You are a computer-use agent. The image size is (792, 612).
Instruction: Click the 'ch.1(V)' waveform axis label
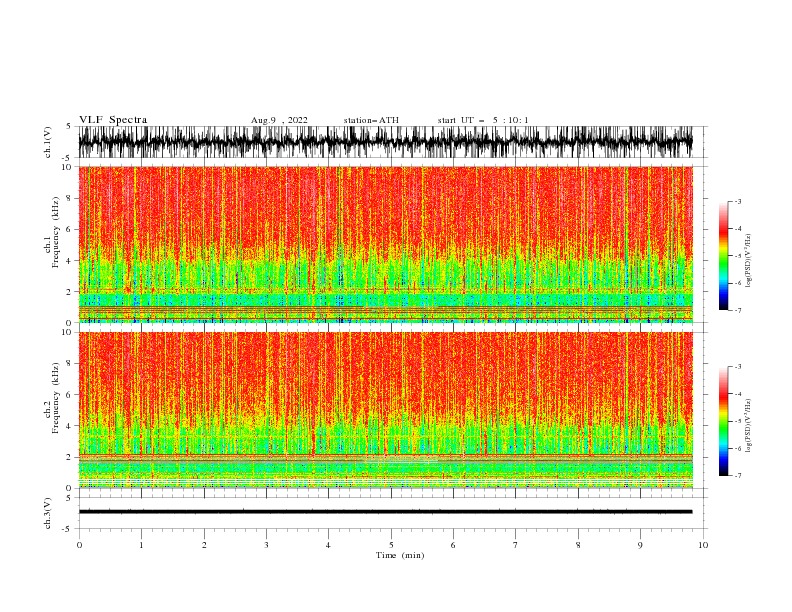tap(48, 142)
